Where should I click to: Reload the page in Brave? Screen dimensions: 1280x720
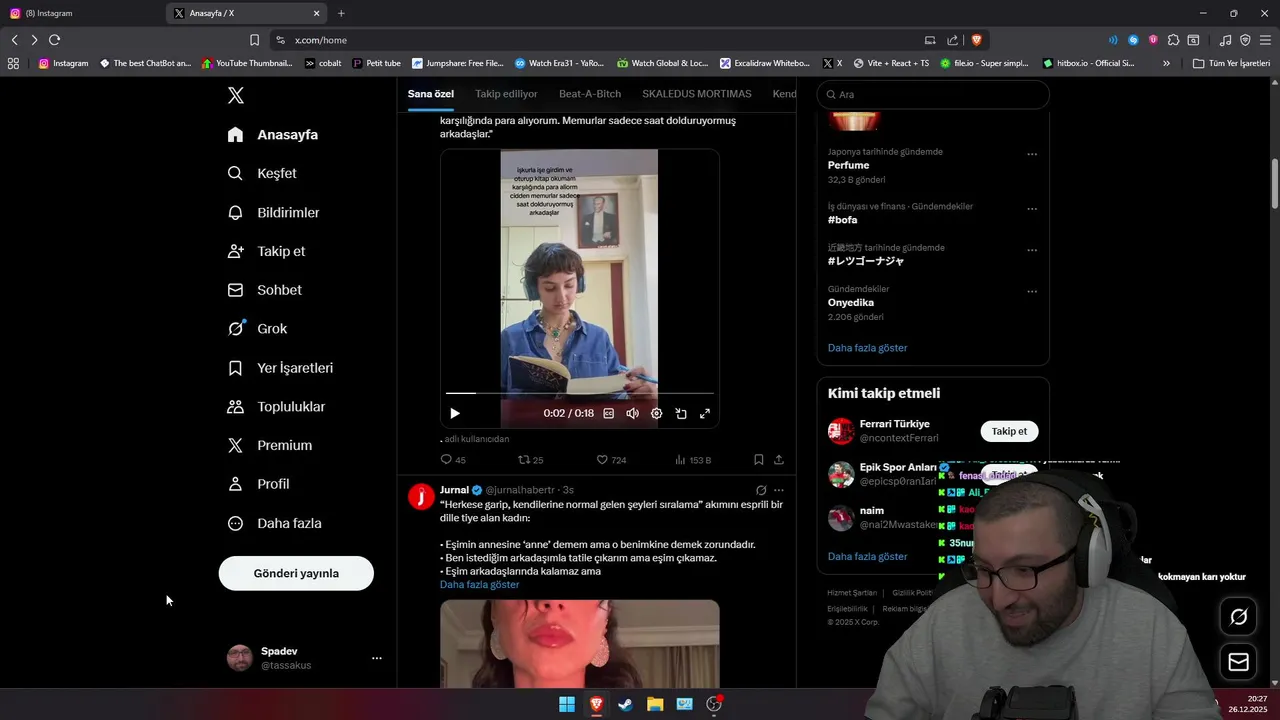tap(54, 40)
